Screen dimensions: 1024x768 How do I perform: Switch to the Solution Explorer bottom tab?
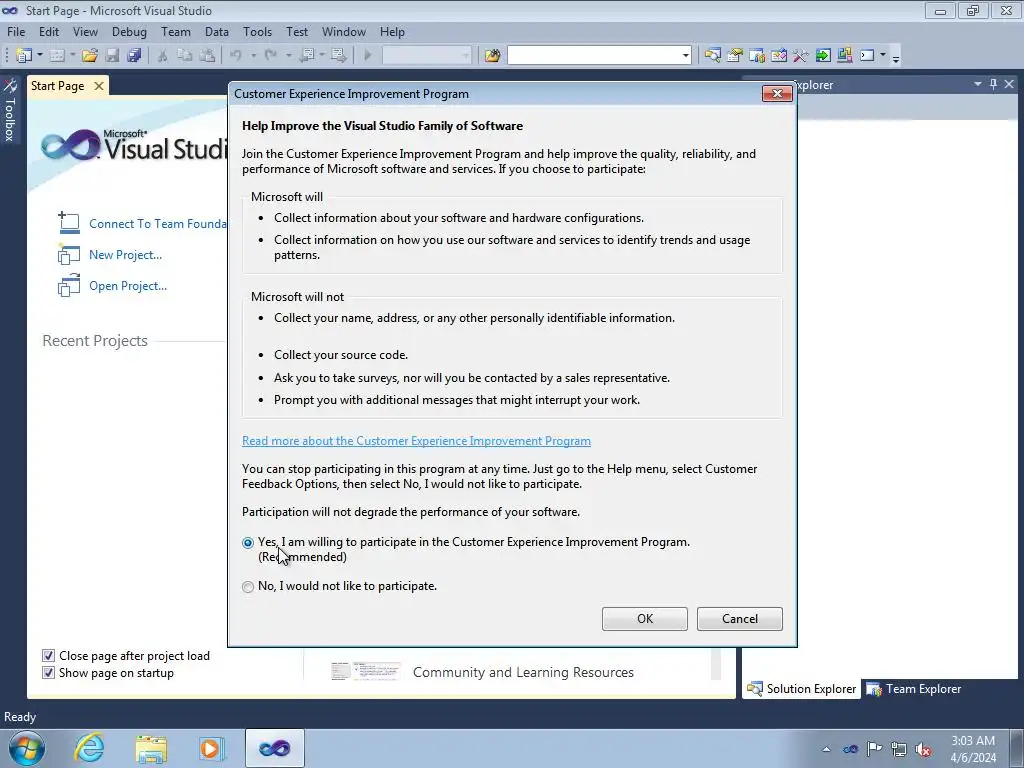[802, 689]
